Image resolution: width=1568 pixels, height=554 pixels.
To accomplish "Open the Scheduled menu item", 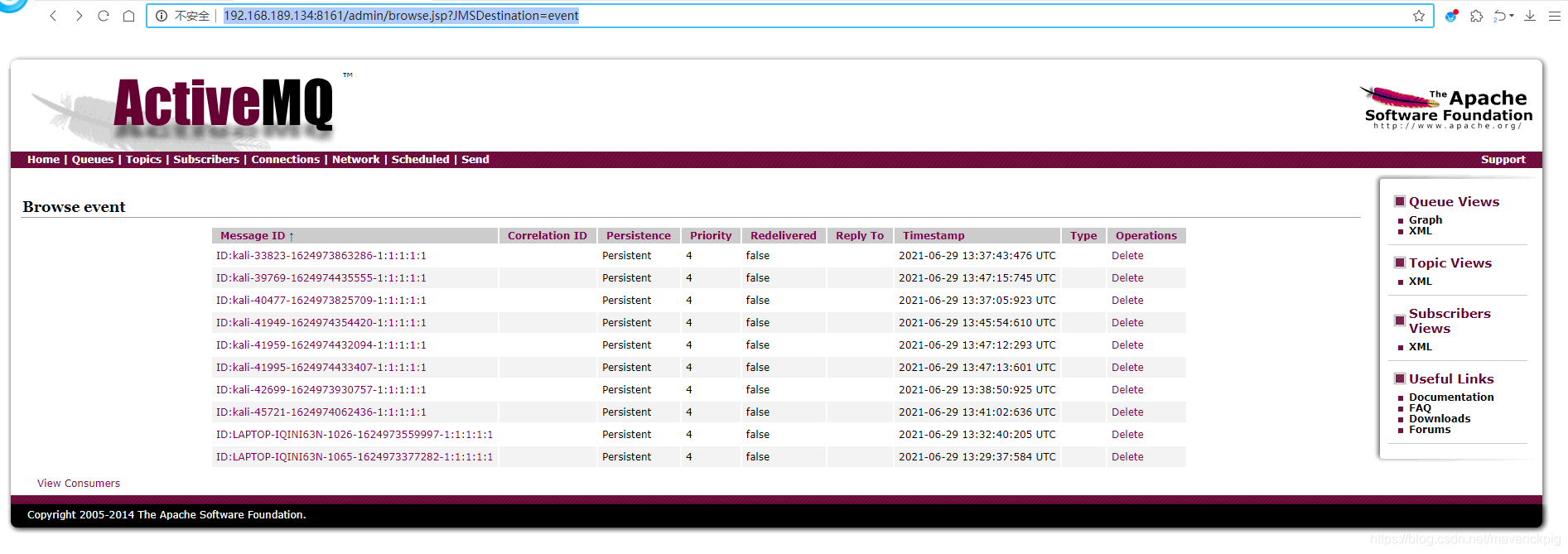I will [x=421, y=160].
